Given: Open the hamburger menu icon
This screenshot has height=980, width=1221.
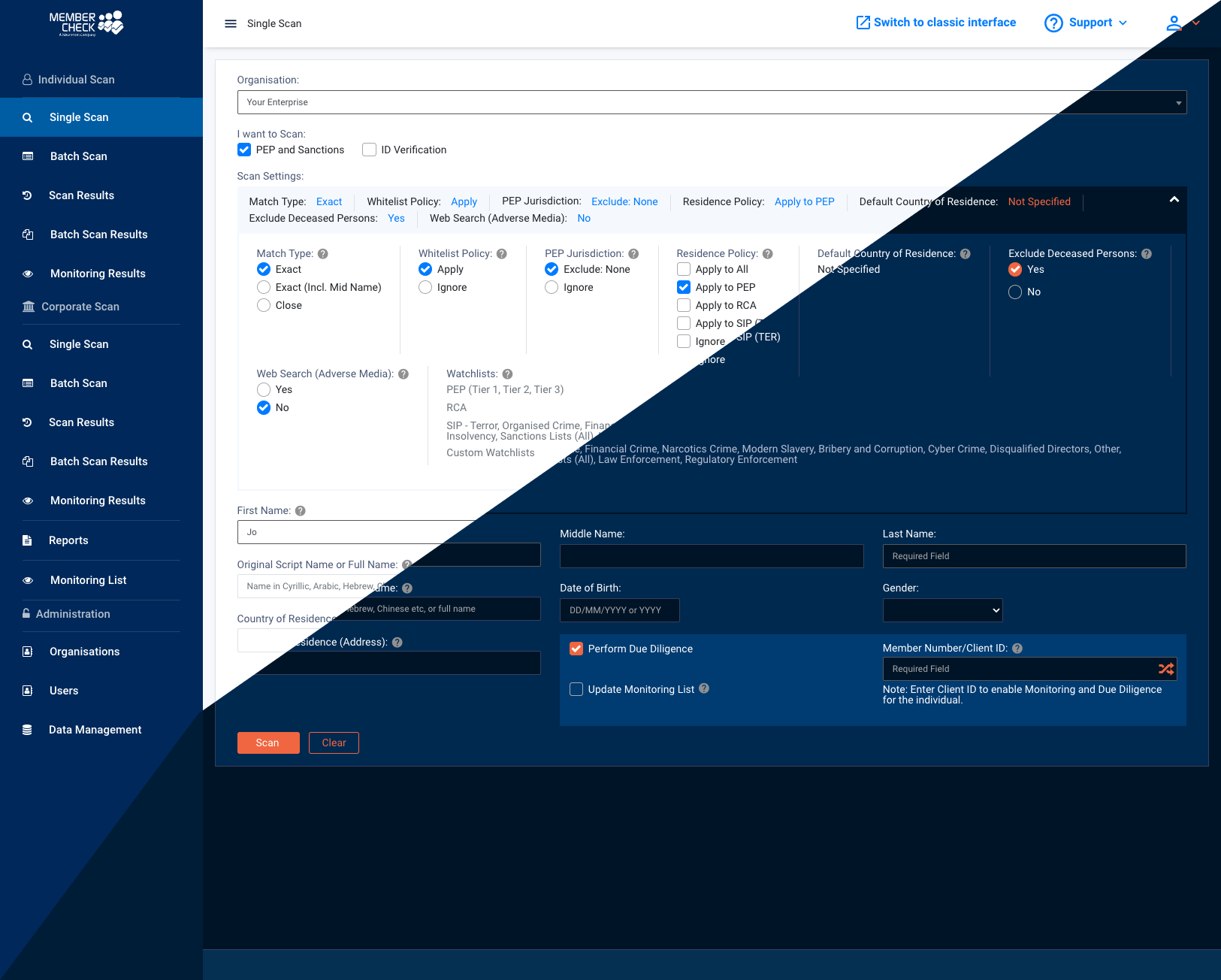Looking at the screenshot, I should pyautogui.click(x=231, y=23).
